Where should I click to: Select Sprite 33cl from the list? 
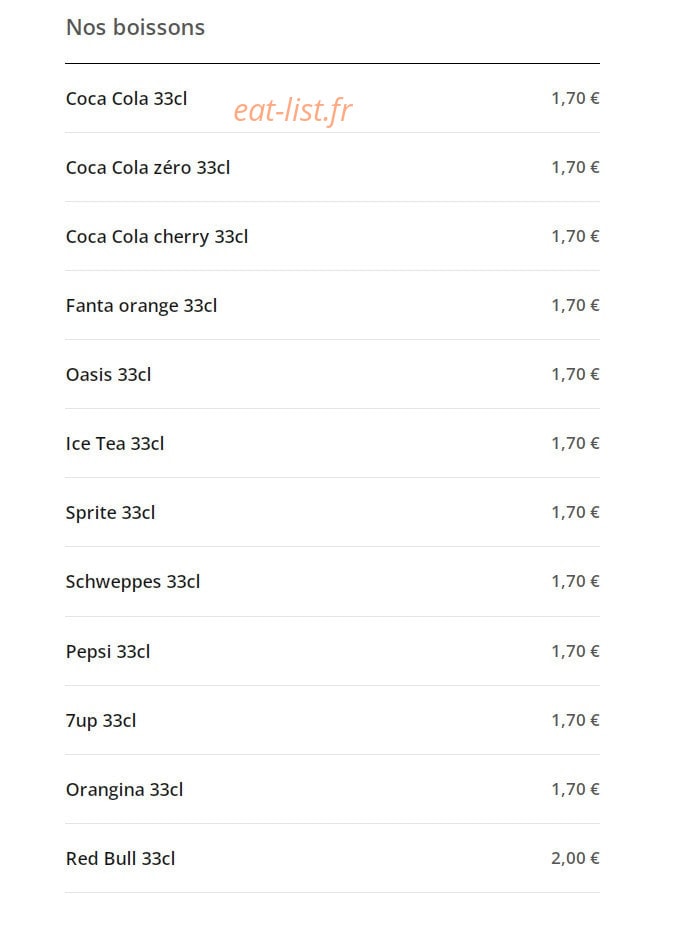(x=110, y=513)
